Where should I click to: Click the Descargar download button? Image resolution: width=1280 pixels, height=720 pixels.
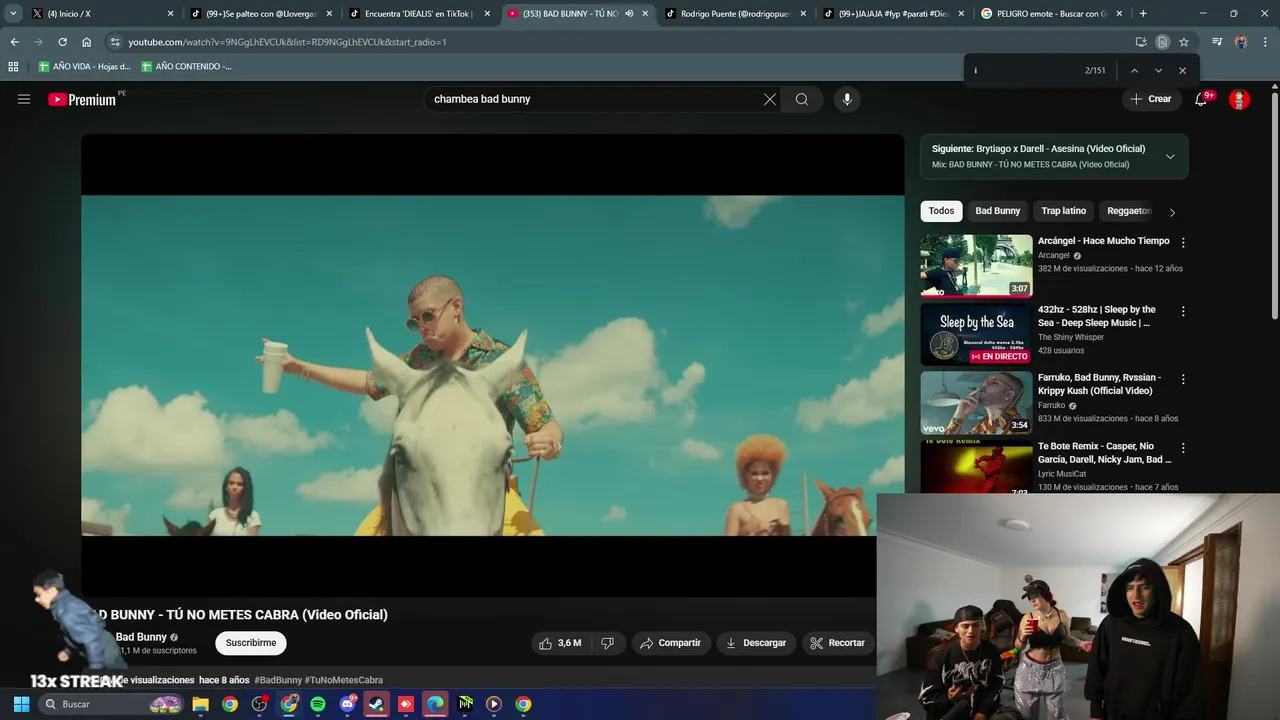(757, 643)
